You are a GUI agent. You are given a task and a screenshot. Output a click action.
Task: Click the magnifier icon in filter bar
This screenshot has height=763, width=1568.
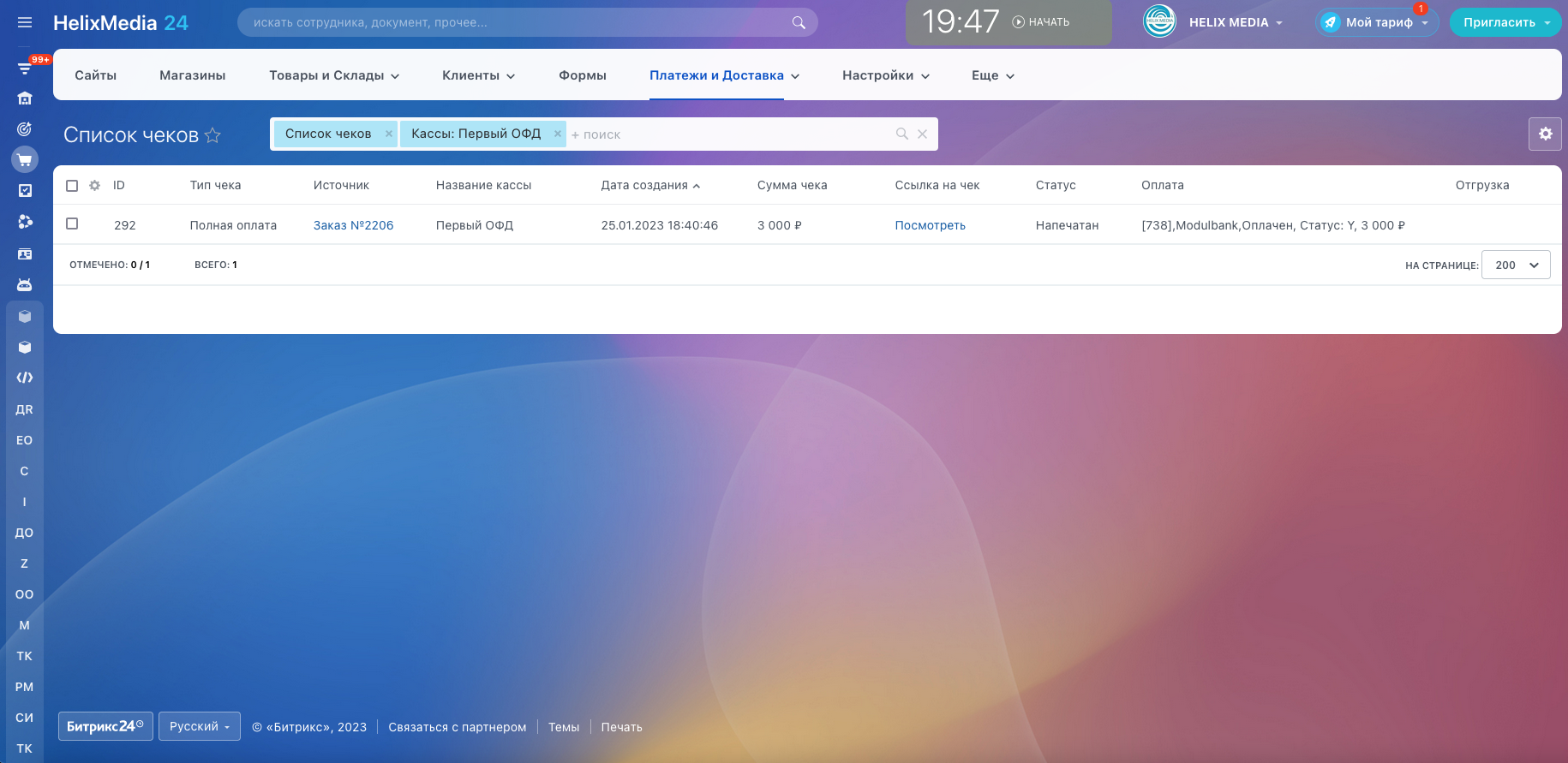[x=901, y=134]
